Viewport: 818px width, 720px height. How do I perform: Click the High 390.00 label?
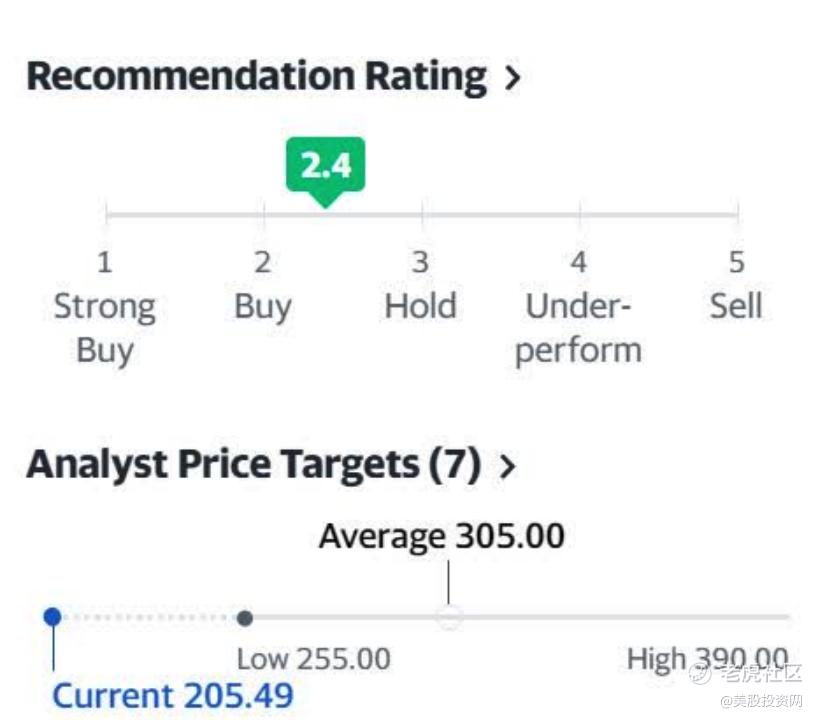pos(707,659)
